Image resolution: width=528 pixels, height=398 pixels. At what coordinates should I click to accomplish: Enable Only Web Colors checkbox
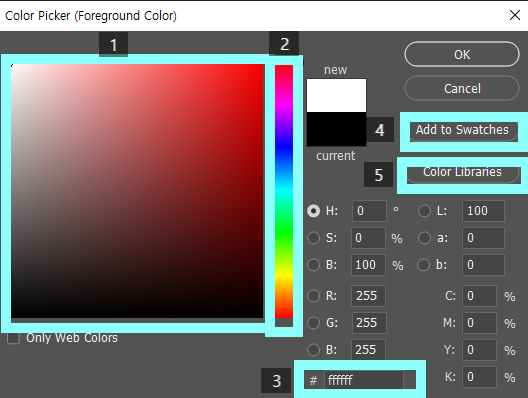pos(13,338)
